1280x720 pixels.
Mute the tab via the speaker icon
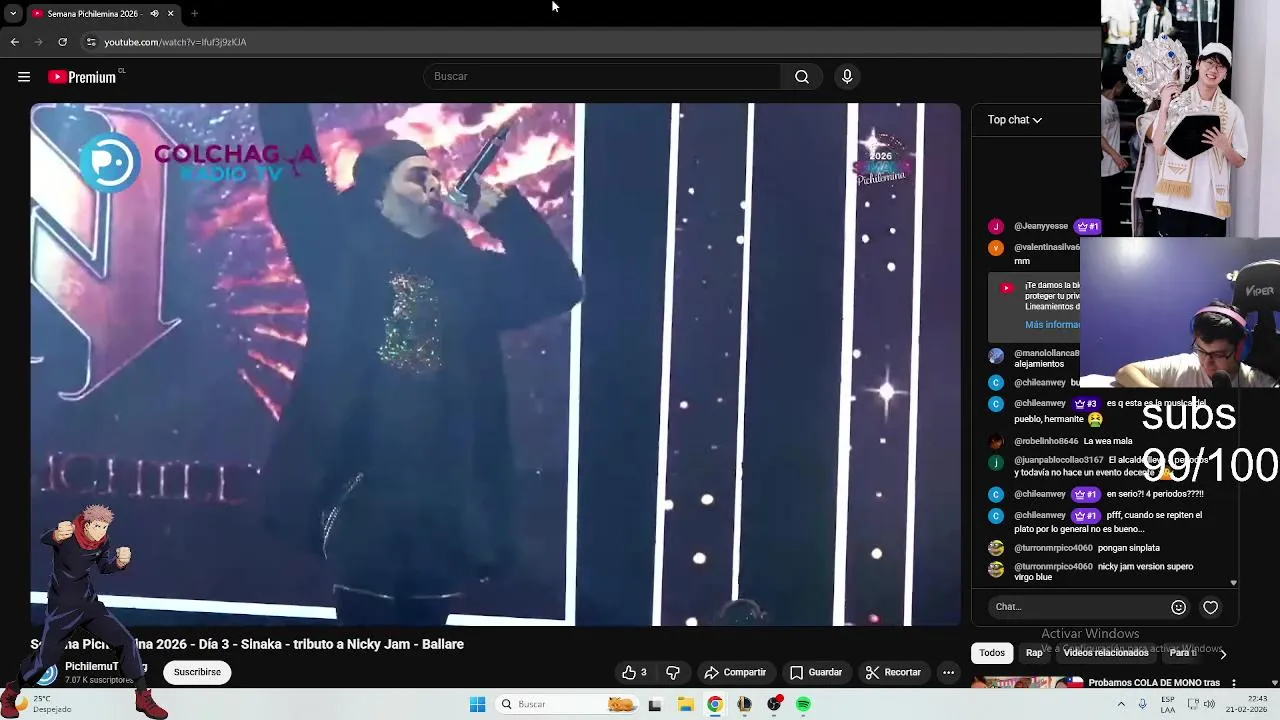[x=154, y=13]
